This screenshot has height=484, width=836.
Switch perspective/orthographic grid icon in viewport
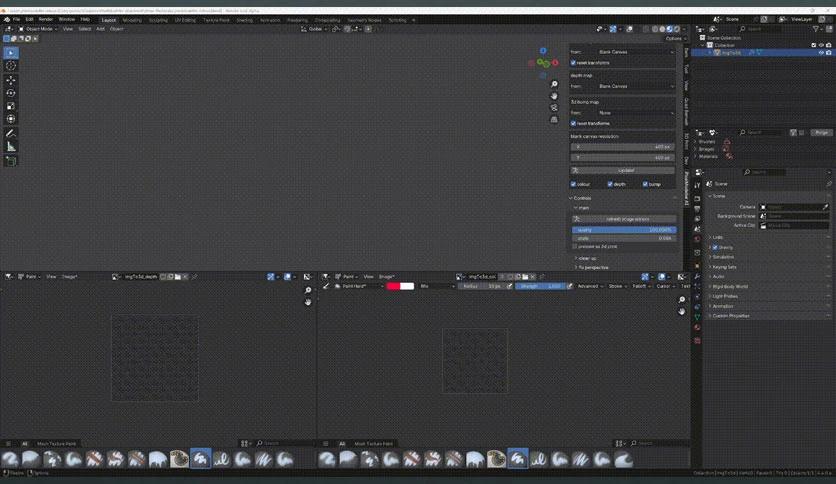[554, 119]
